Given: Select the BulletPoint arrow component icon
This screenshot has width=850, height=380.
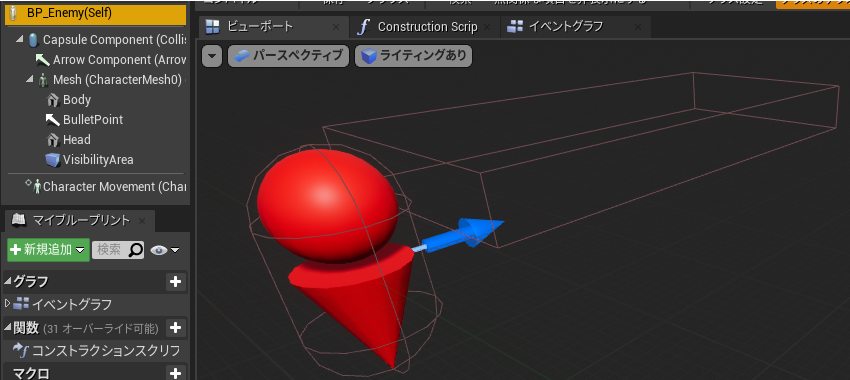Looking at the screenshot, I should click(x=53, y=120).
